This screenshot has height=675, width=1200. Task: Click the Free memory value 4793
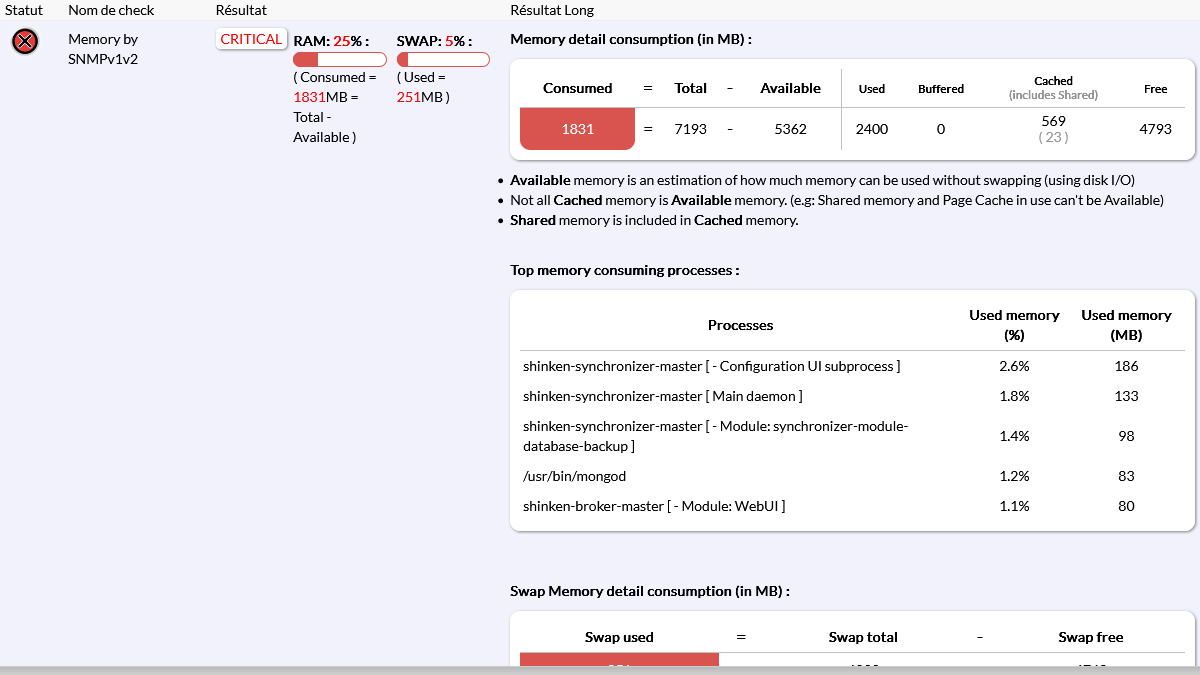tap(1155, 129)
